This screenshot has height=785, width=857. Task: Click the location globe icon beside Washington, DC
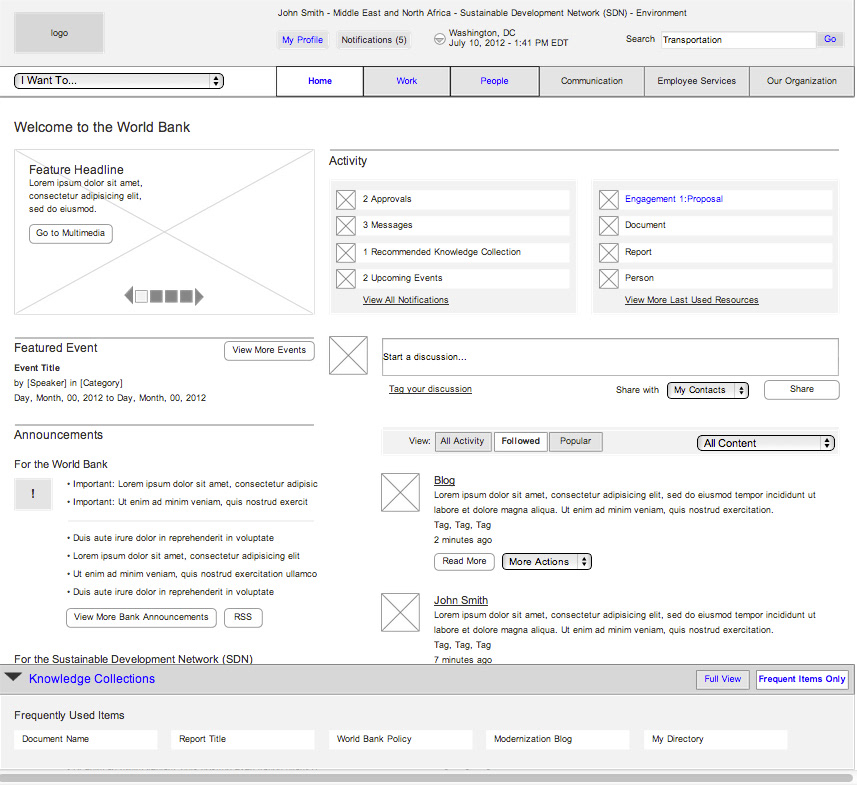439,39
